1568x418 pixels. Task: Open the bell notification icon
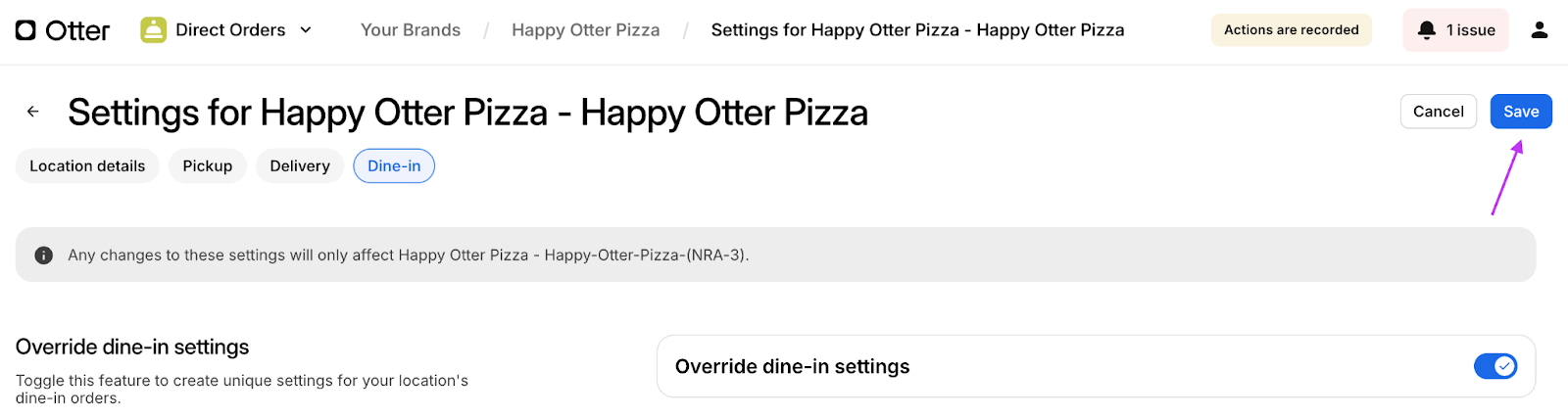(1427, 30)
